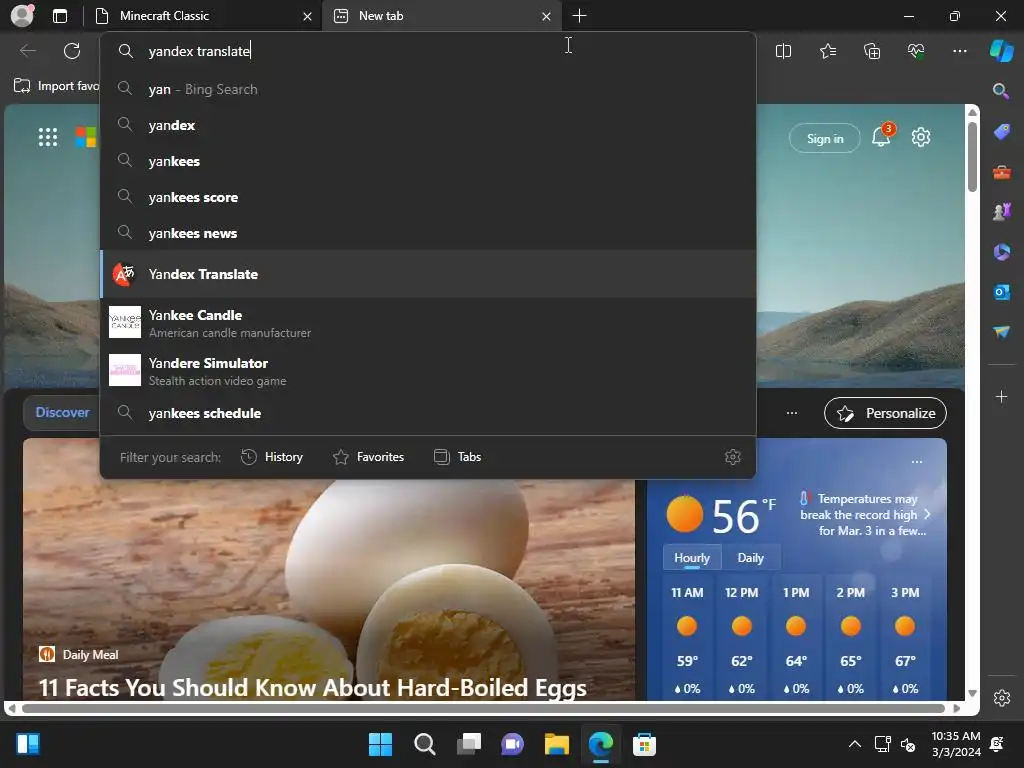Open the Windows Start button
This screenshot has height=768, width=1024.
pos(380,743)
